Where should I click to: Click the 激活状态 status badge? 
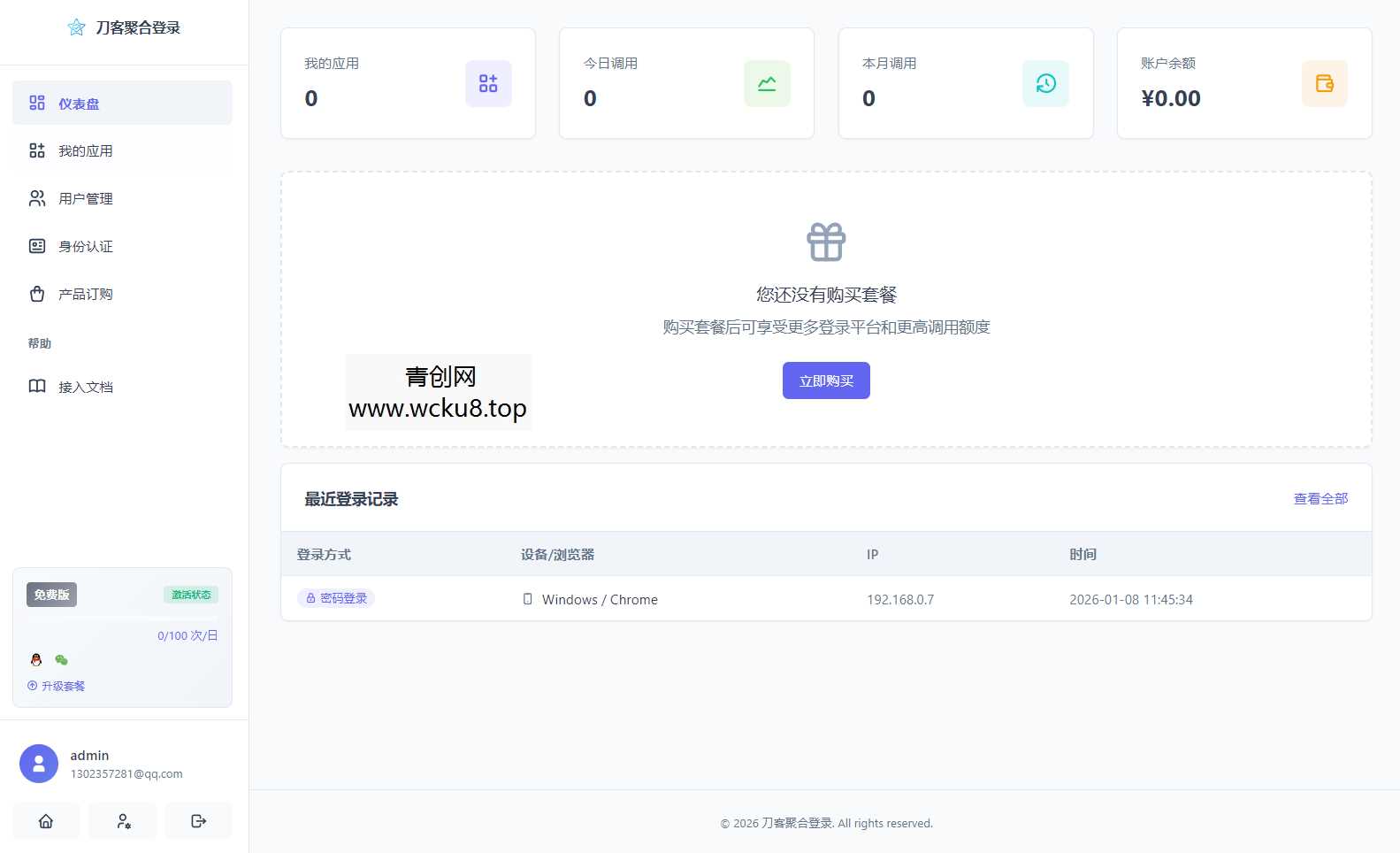click(x=191, y=595)
